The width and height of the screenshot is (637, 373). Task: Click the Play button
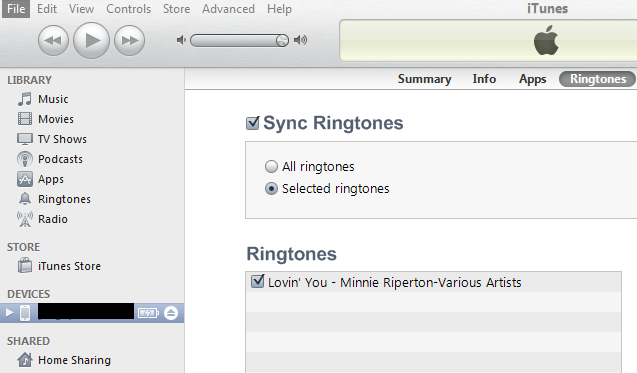91,40
